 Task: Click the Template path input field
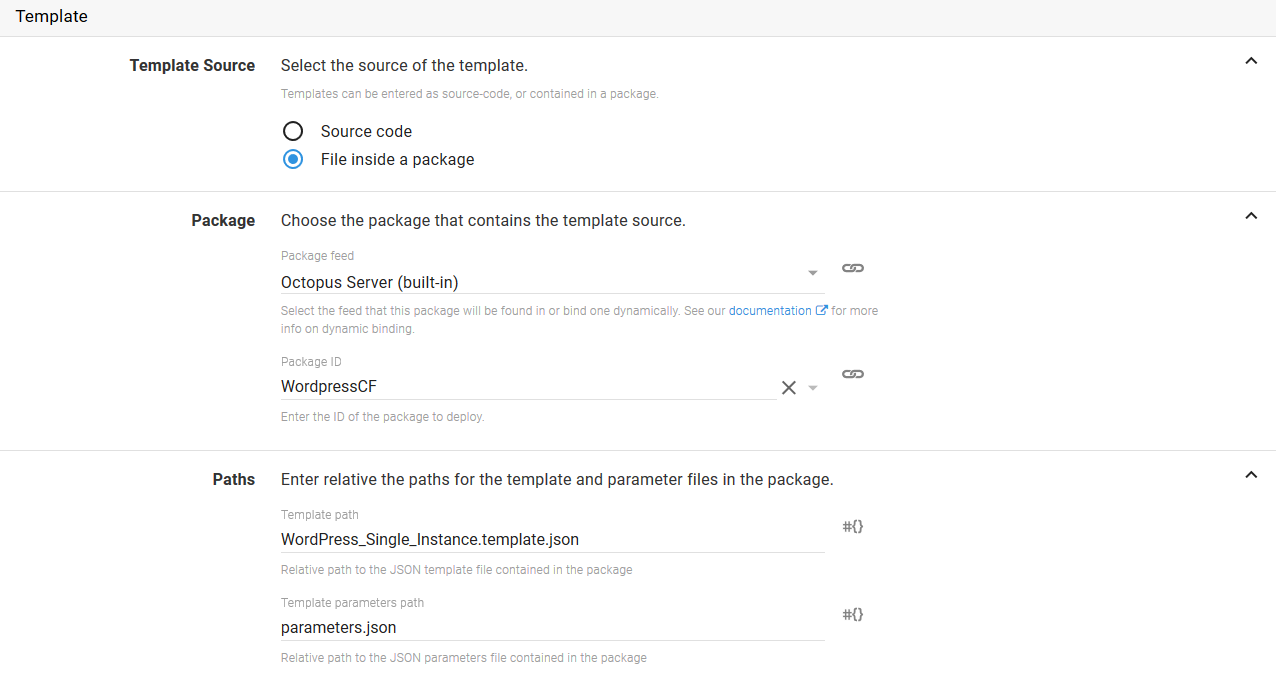pos(550,540)
